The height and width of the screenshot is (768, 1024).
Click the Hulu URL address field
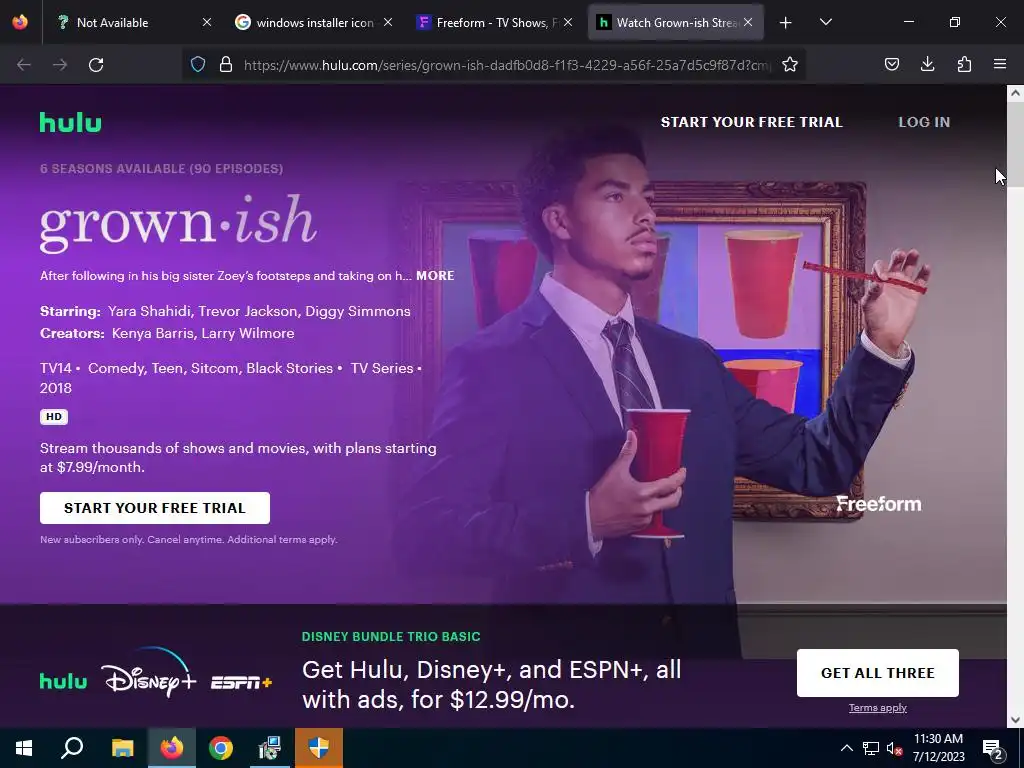pos(506,65)
